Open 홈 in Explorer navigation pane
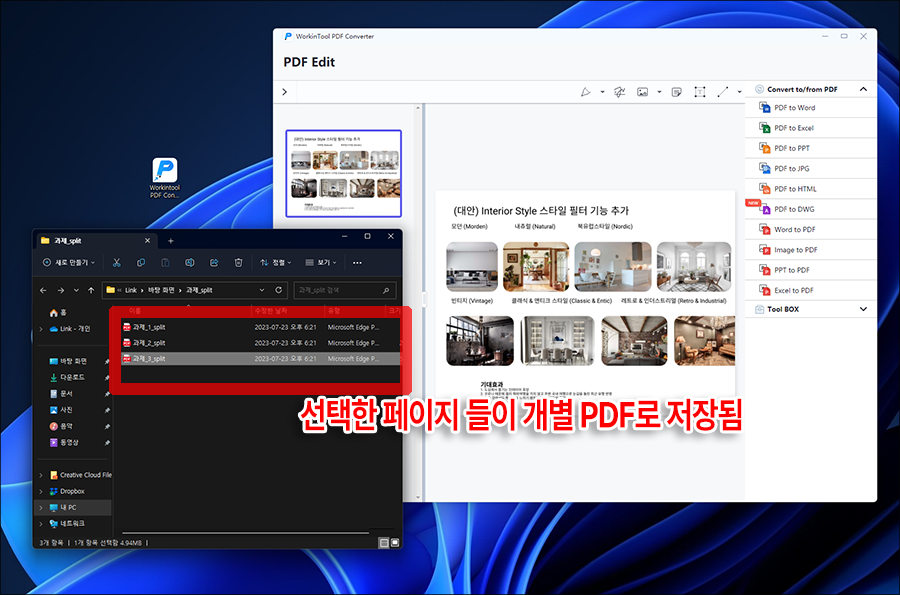Screen dimensions: 900x595 coord(58,313)
